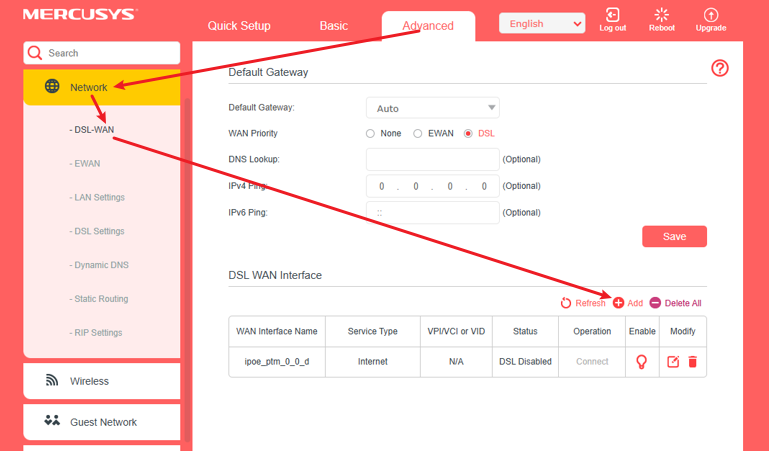Click the Upgrade icon
Viewport: 769px width, 451px height.
pos(711,15)
